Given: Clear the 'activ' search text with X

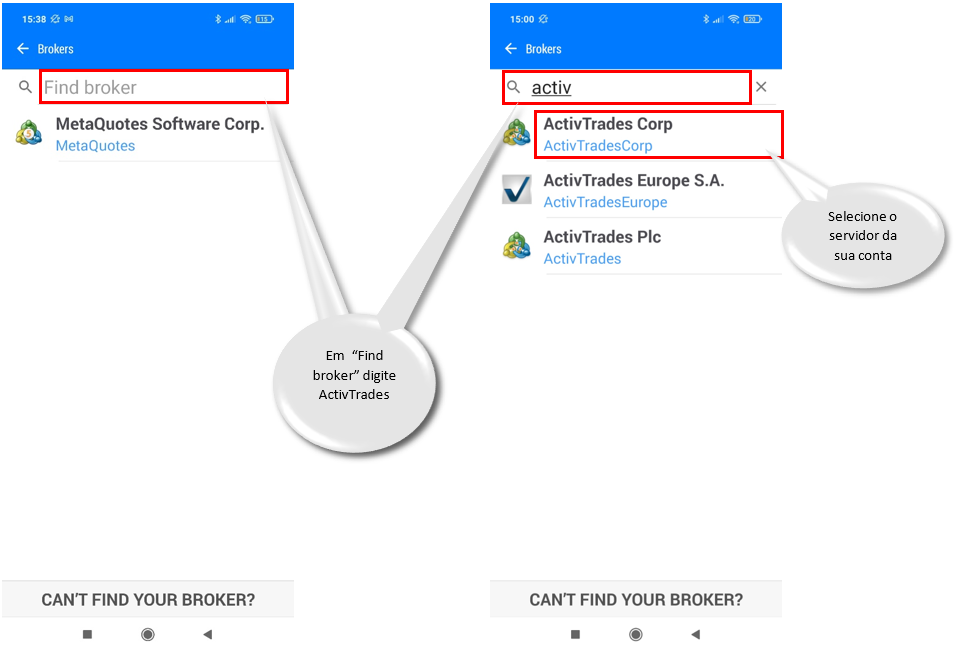Looking at the screenshot, I should [x=761, y=87].
